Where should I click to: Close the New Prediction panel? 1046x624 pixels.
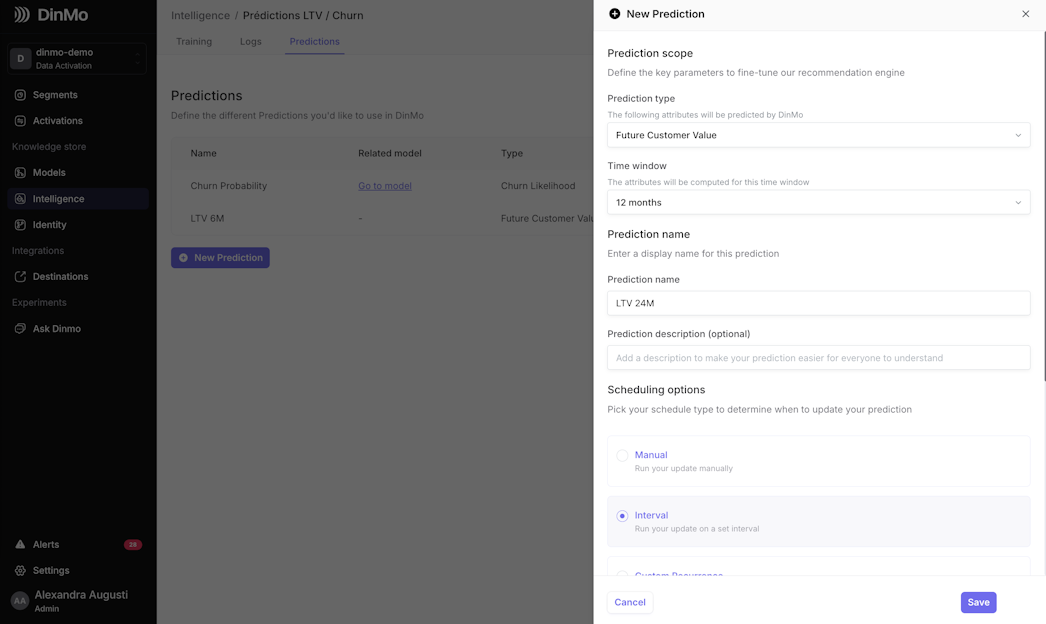pyautogui.click(x=1025, y=14)
